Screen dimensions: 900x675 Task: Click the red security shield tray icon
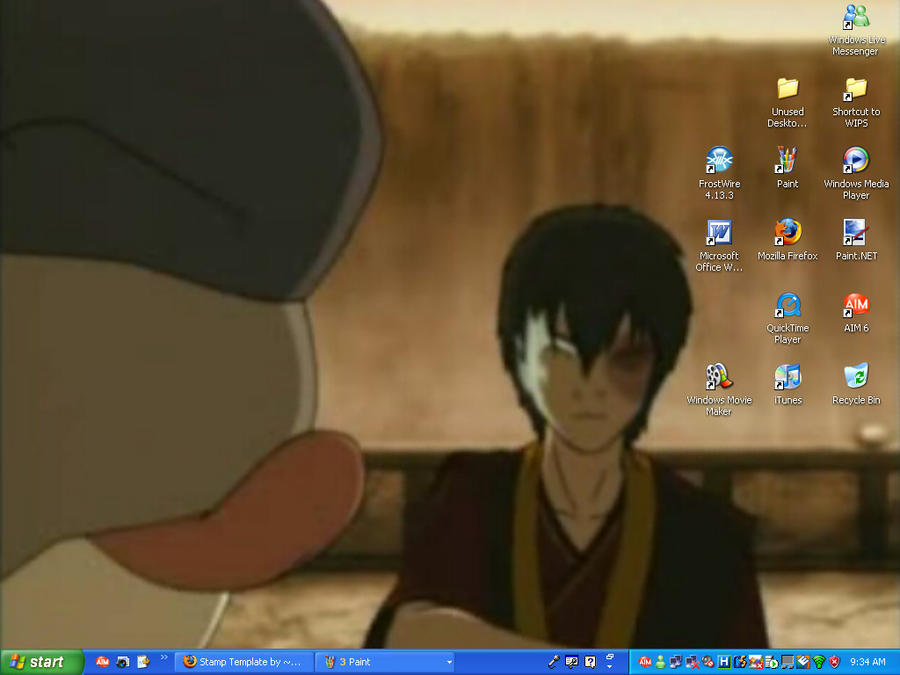tap(835, 662)
